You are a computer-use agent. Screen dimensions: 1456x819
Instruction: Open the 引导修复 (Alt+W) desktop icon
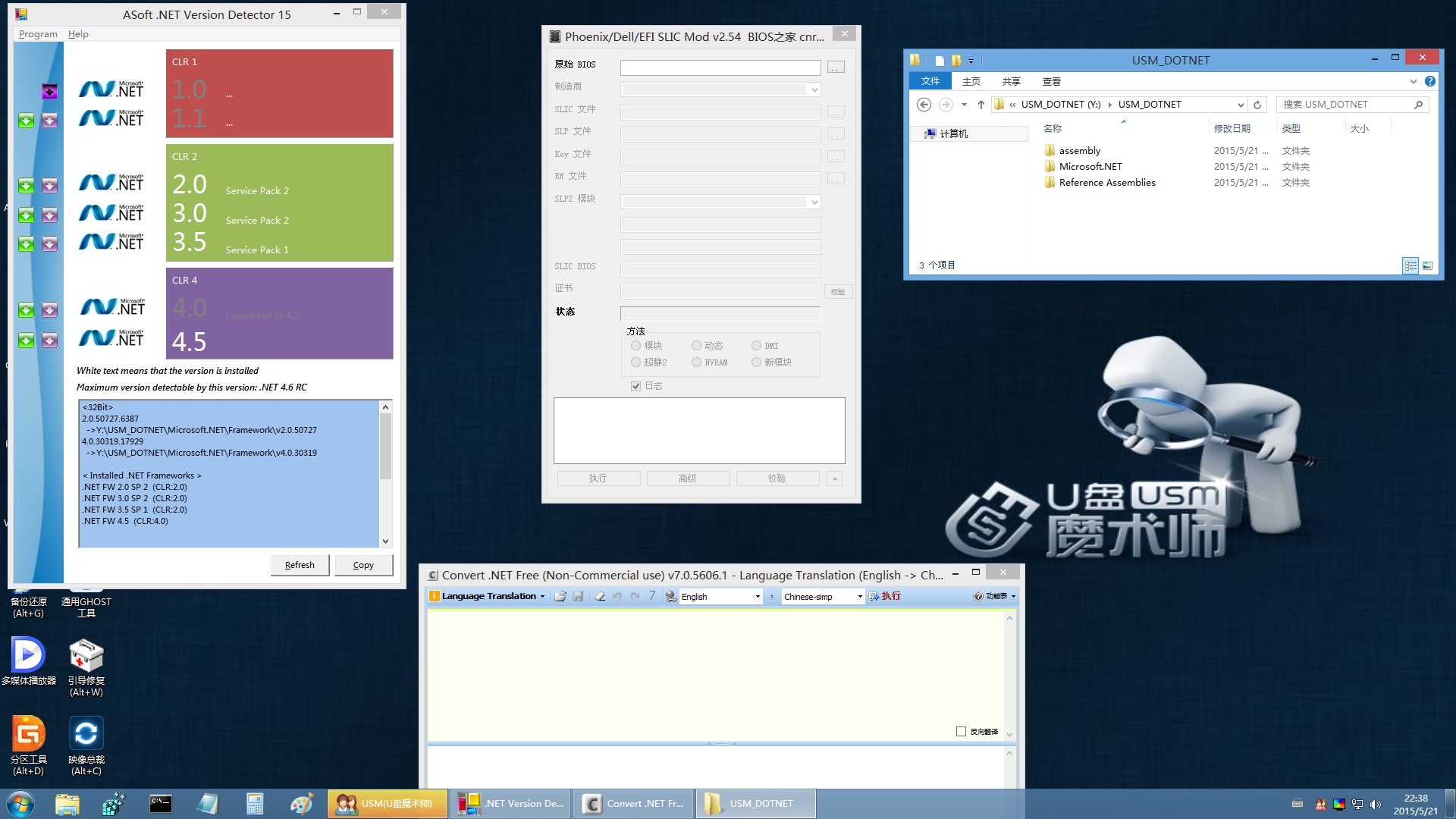point(86,667)
